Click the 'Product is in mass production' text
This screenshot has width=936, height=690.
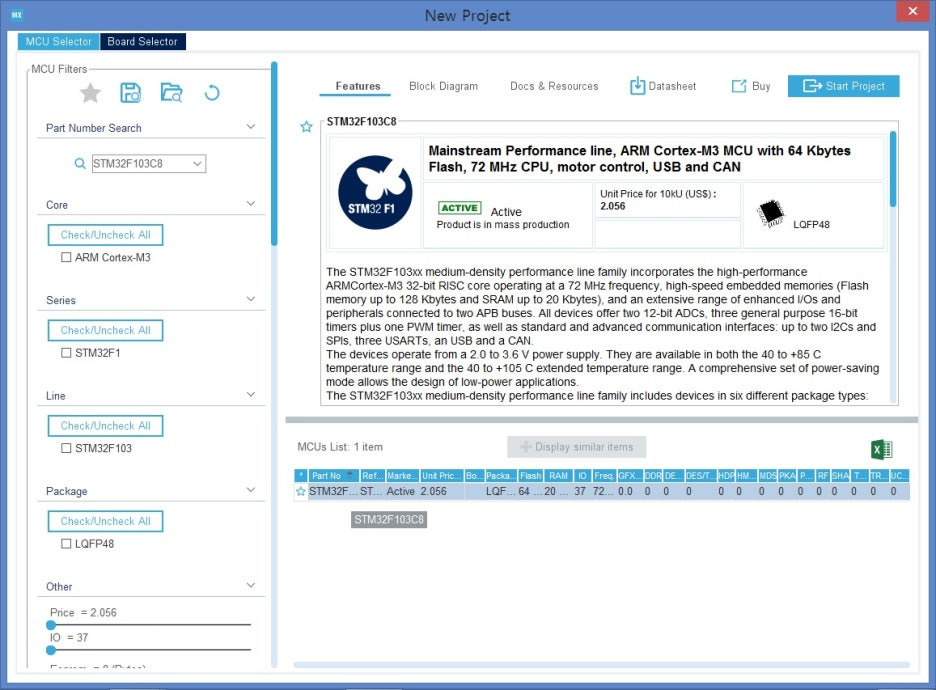click(503, 224)
